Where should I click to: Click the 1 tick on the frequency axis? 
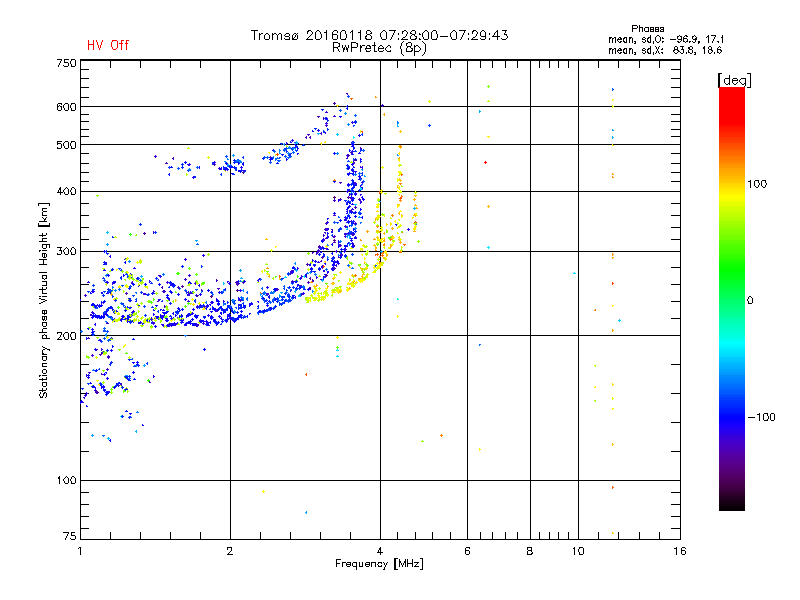(80, 551)
